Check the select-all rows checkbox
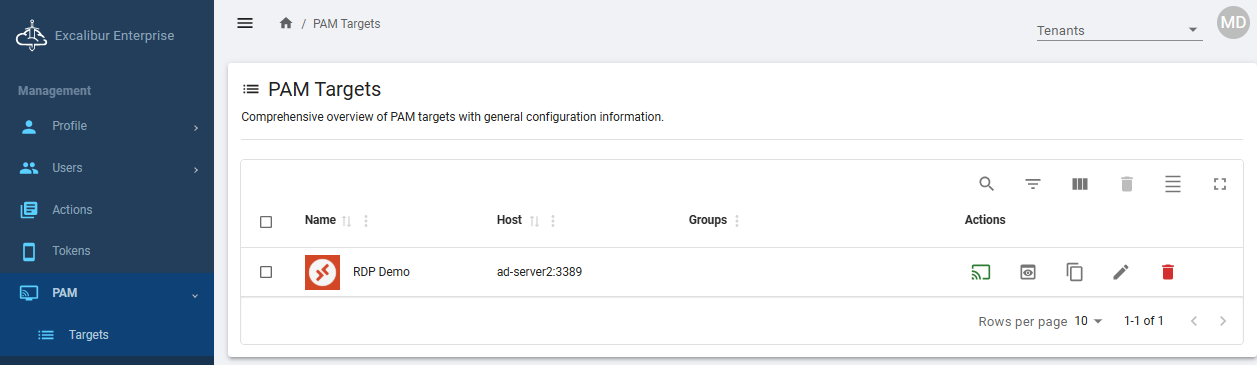This screenshot has width=1257, height=365. coord(266,222)
